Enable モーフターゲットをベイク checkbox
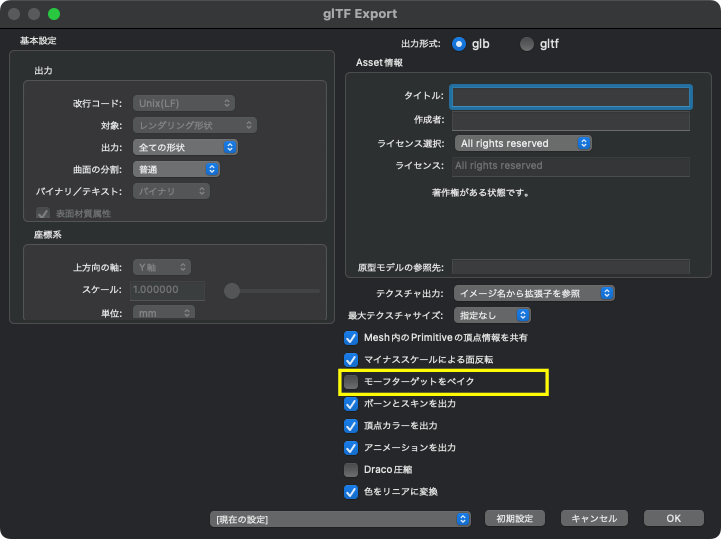 (x=351, y=382)
